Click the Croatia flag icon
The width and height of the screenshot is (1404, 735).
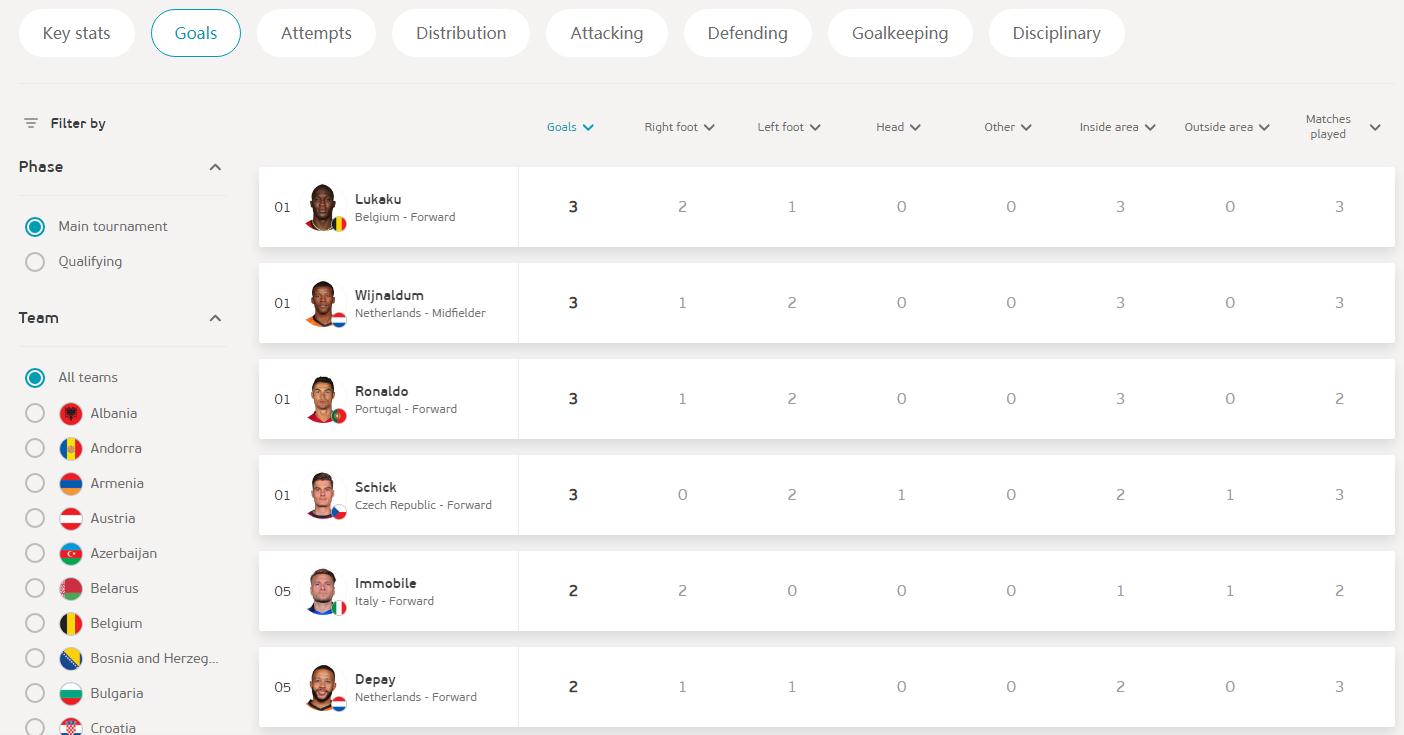71,727
